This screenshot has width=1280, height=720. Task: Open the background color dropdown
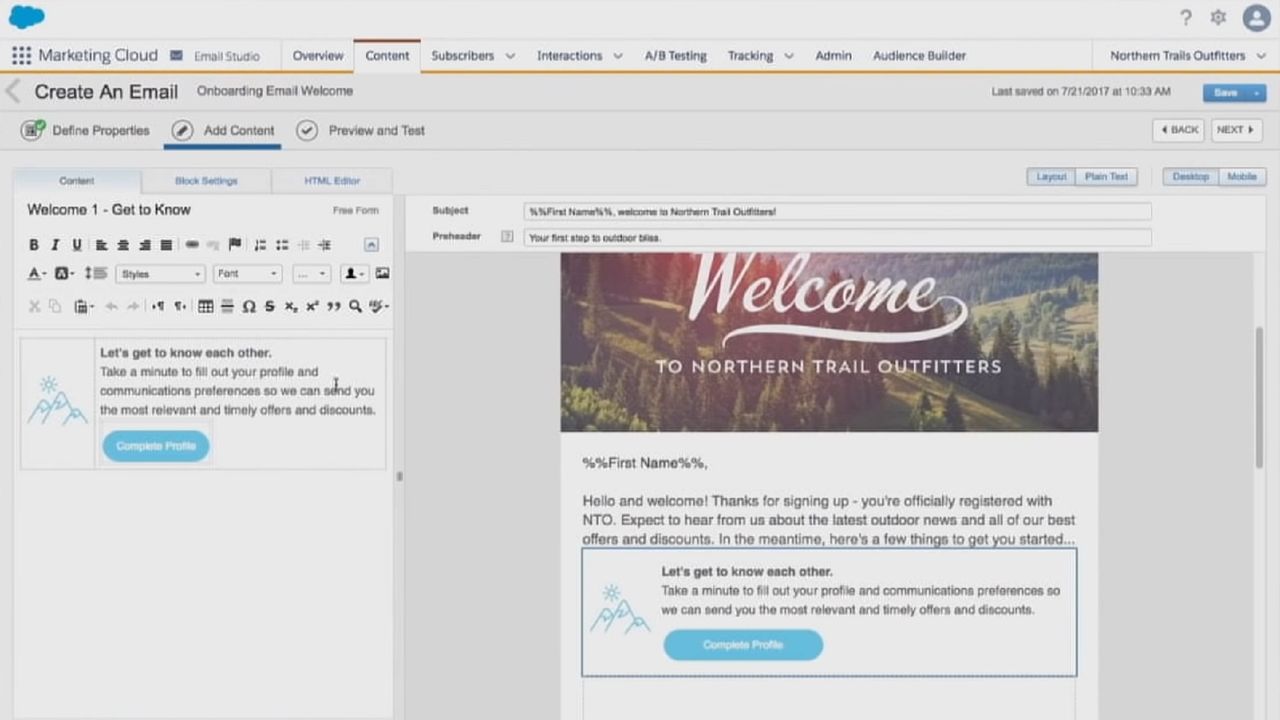[64, 274]
